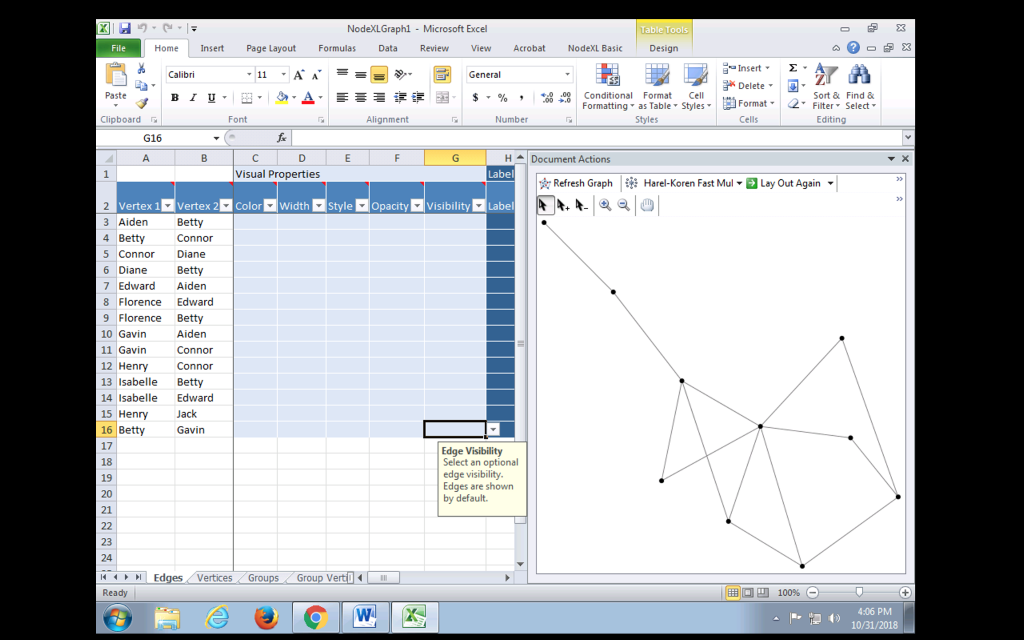The width and height of the screenshot is (1024, 640).
Task: Click the zoom slider handle in status bar
Action: 859,592
